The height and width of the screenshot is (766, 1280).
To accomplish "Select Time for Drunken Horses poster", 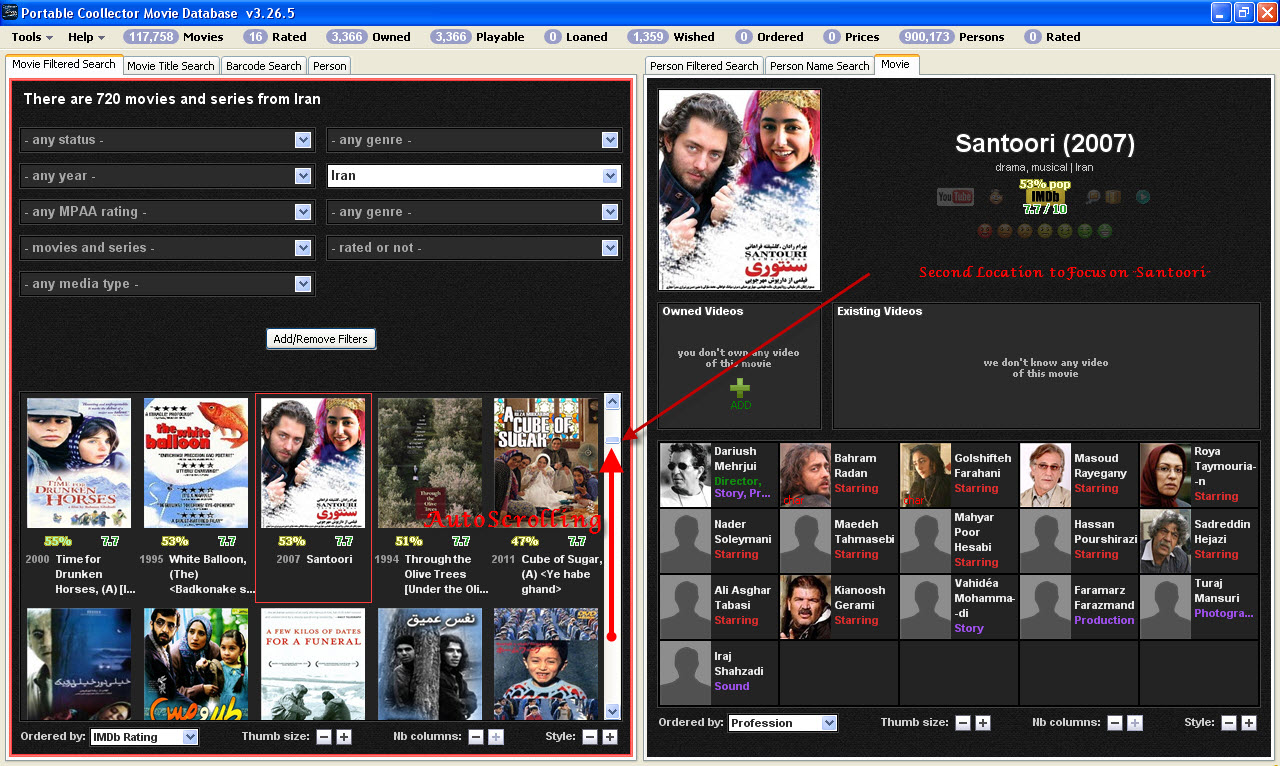I will coord(79,463).
